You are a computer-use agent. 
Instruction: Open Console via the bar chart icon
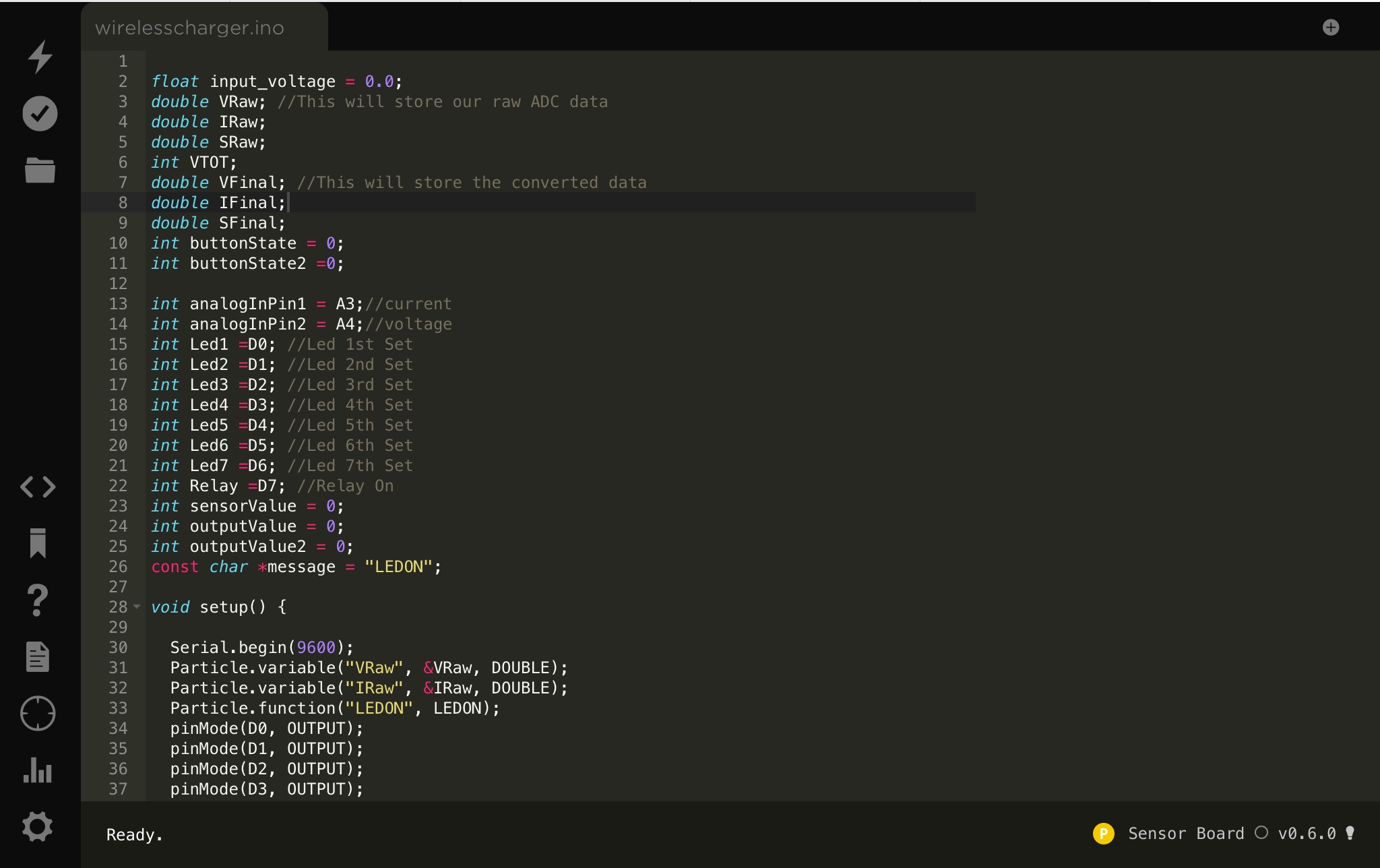(38, 770)
